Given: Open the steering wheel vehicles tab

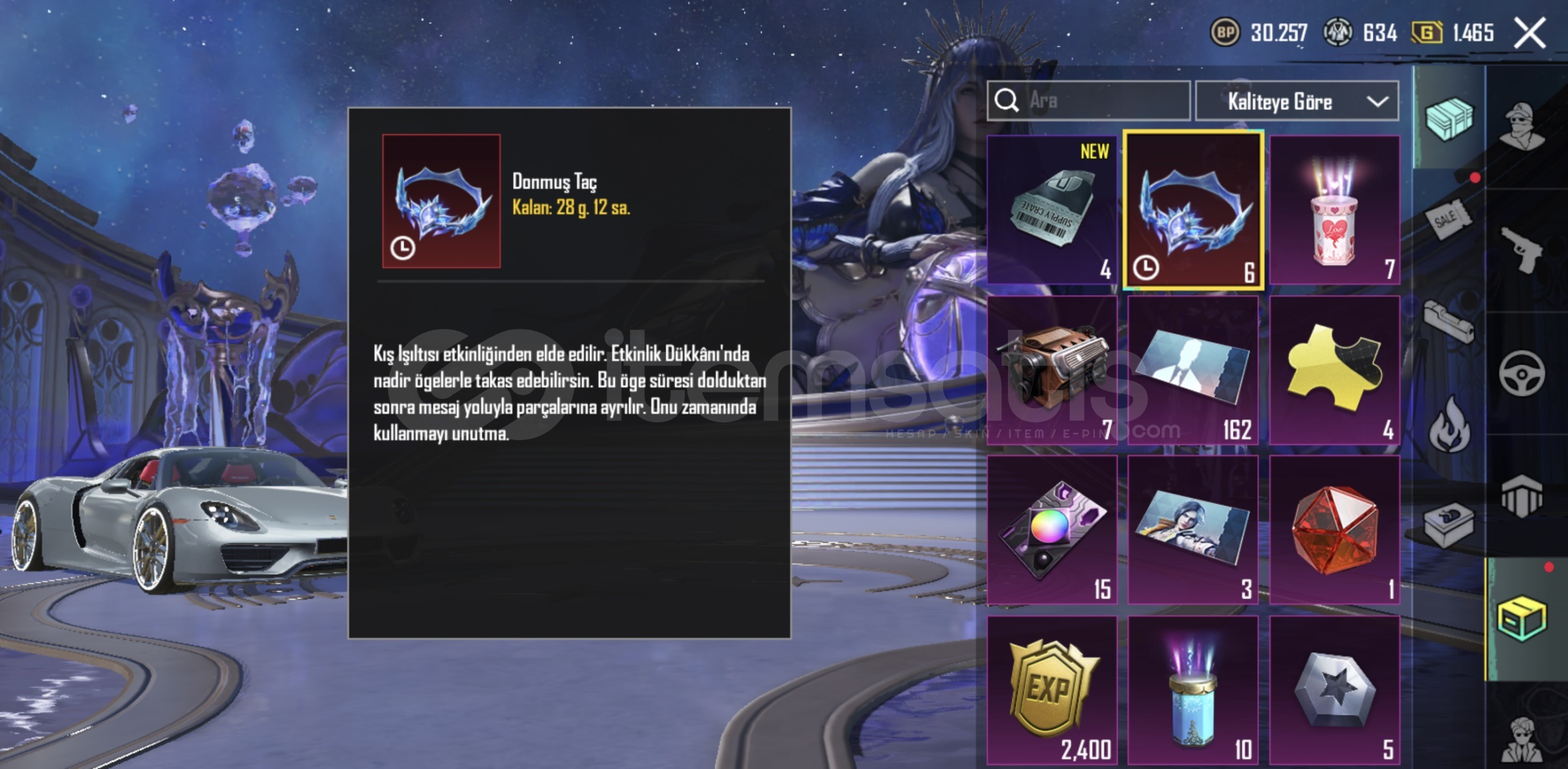Looking at the screenshot, I should [1522, 373].
